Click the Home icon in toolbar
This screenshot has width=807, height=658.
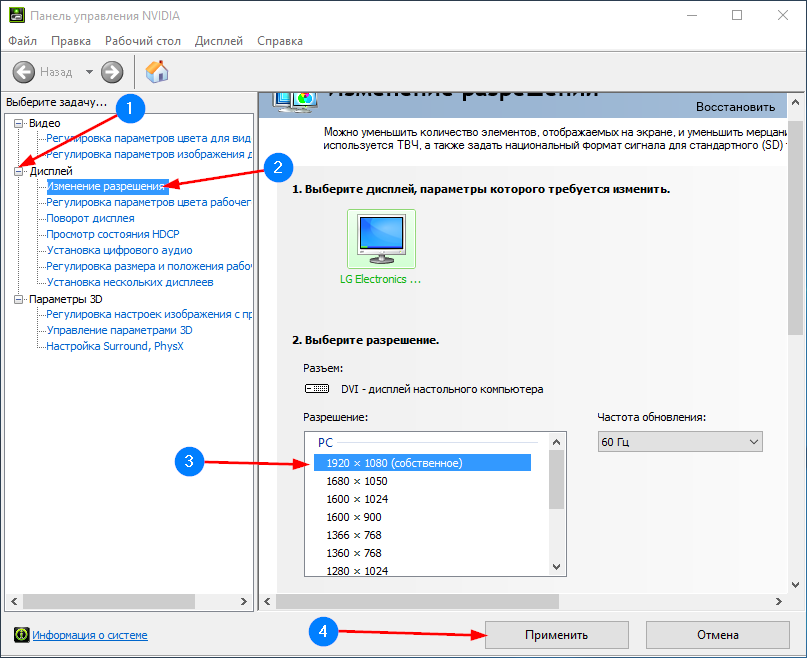coord(157,72)
